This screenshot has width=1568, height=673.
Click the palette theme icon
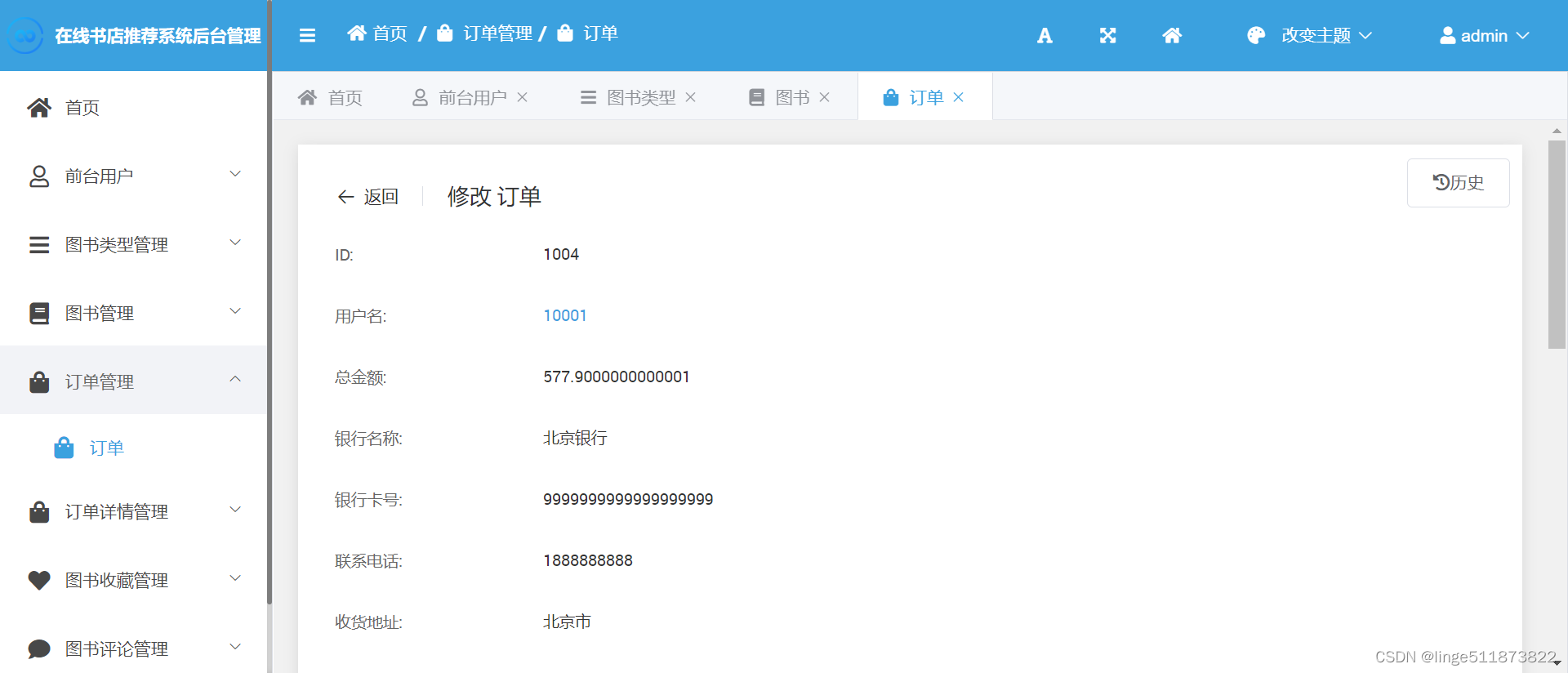click(x=1256, y=36)
